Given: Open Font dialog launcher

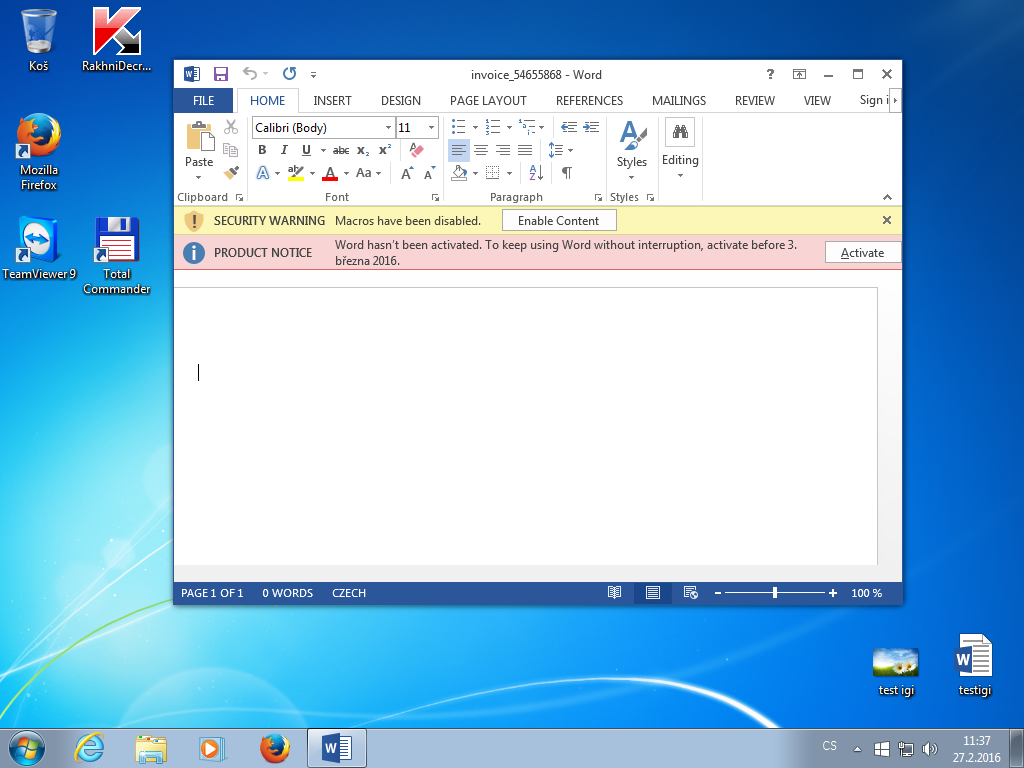Looking at the screenshot, I should point(435,197).
